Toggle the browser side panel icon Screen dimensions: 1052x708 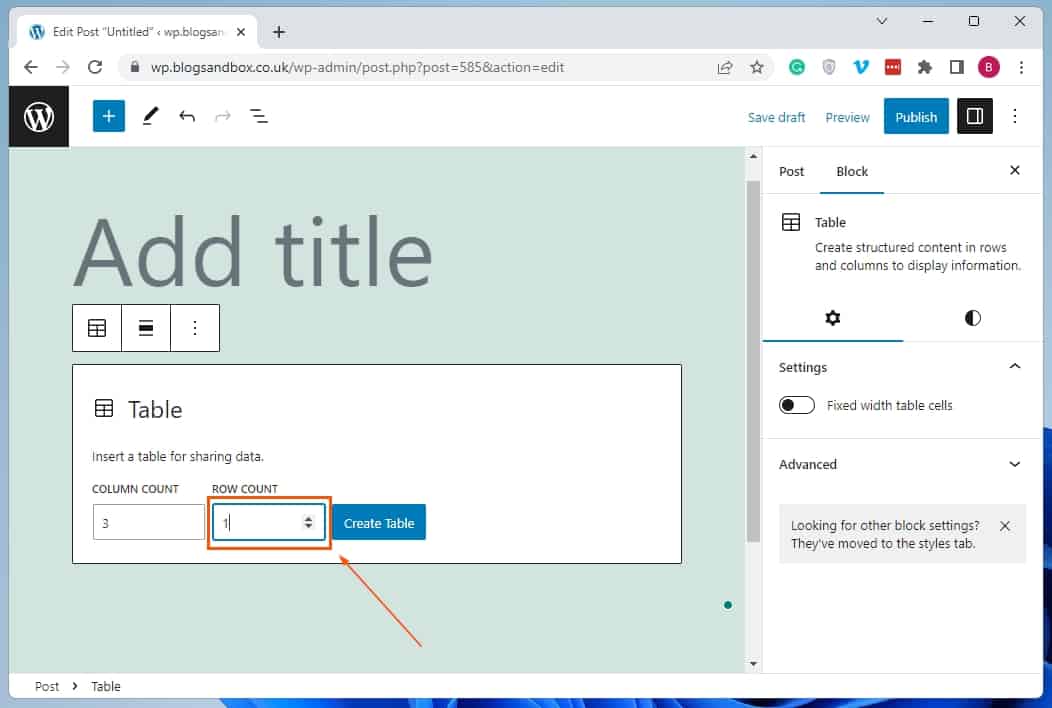click(957, 67)
